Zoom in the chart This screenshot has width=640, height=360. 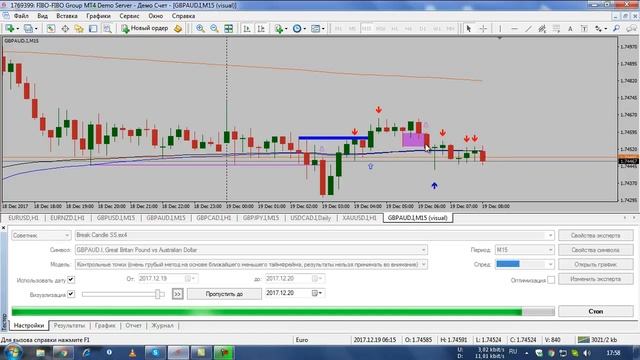pos(200,29)
